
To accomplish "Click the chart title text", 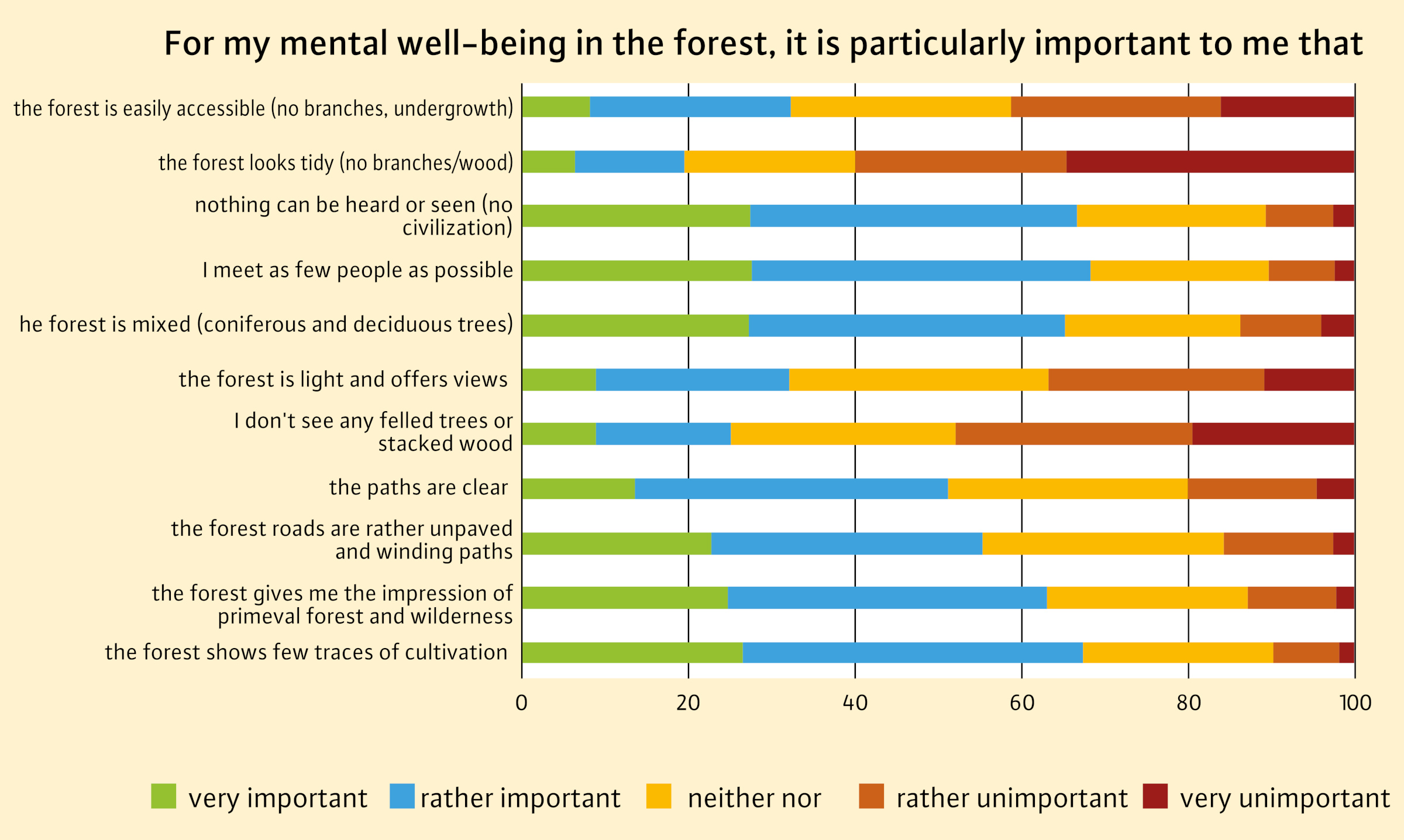I will click(x=763, y=44).
